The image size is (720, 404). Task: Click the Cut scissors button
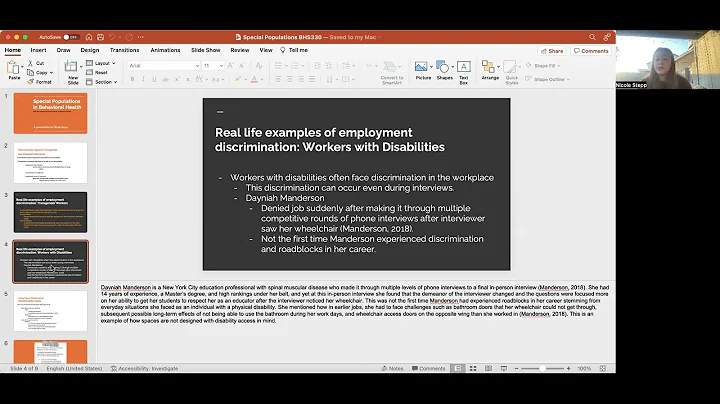36,63
